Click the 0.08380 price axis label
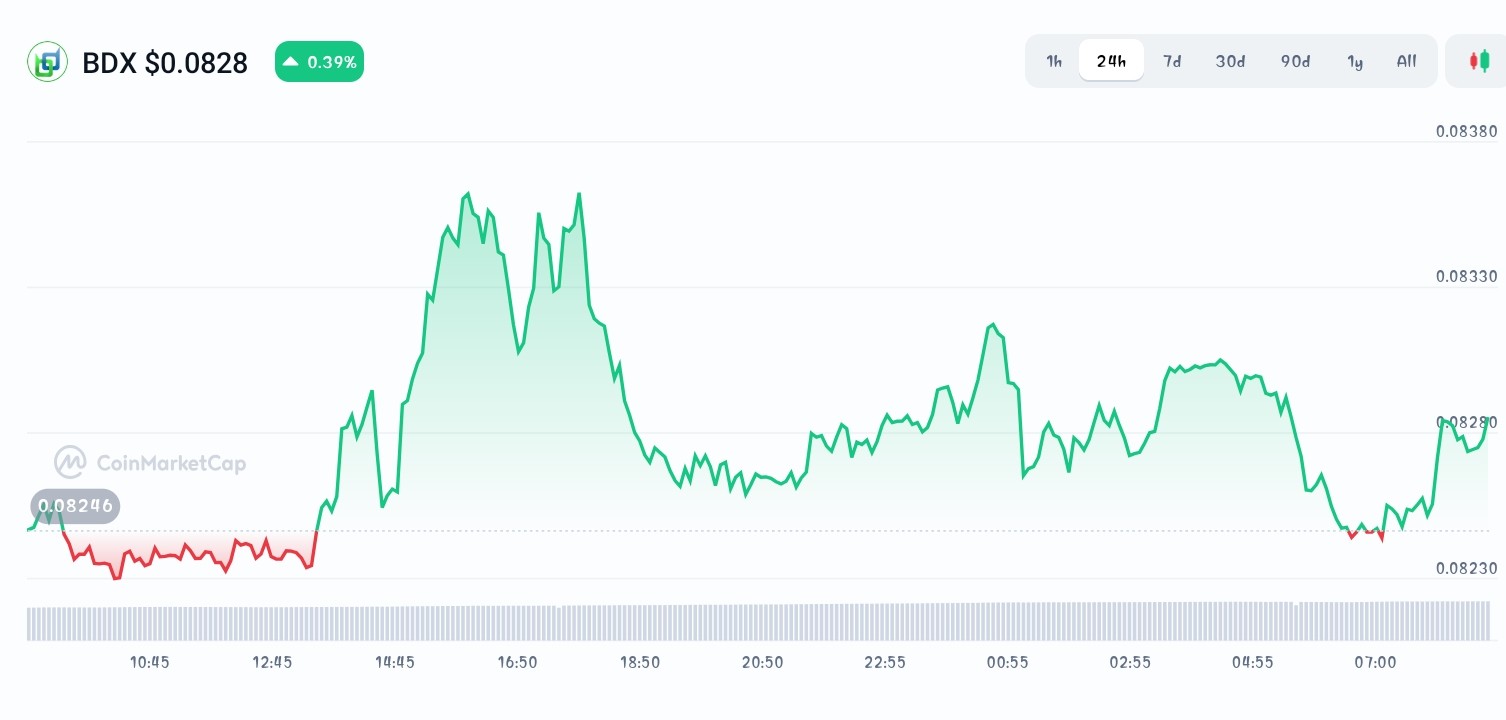1506x720 pixels. point(1466,131)
